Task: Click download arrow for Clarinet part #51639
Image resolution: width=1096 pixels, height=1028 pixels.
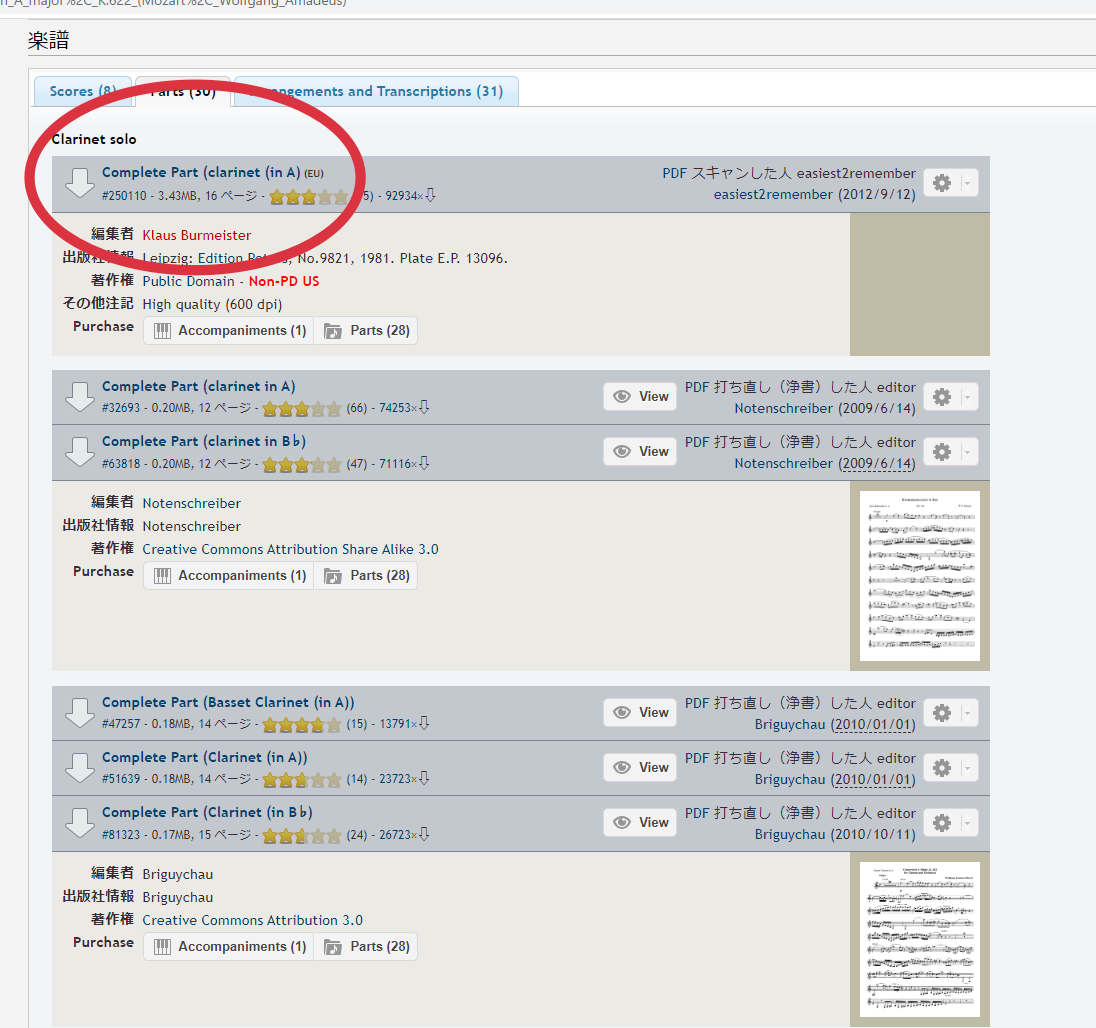Action: 79,768
